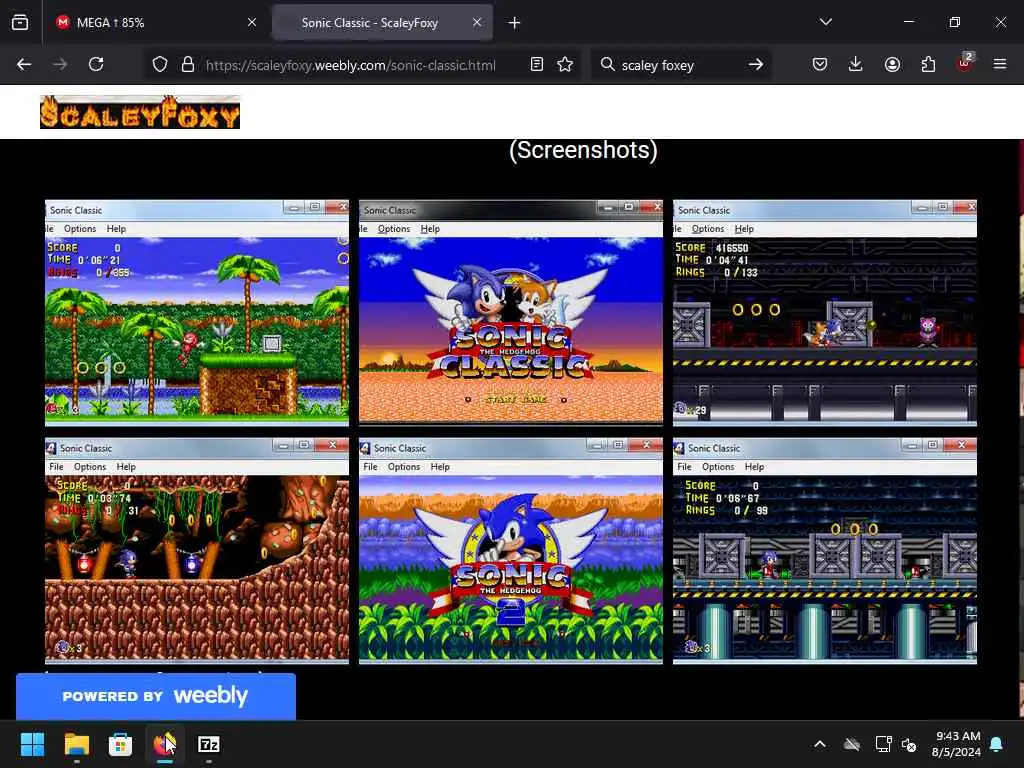Toggle reader view icon in address bar

coord(537,64)
